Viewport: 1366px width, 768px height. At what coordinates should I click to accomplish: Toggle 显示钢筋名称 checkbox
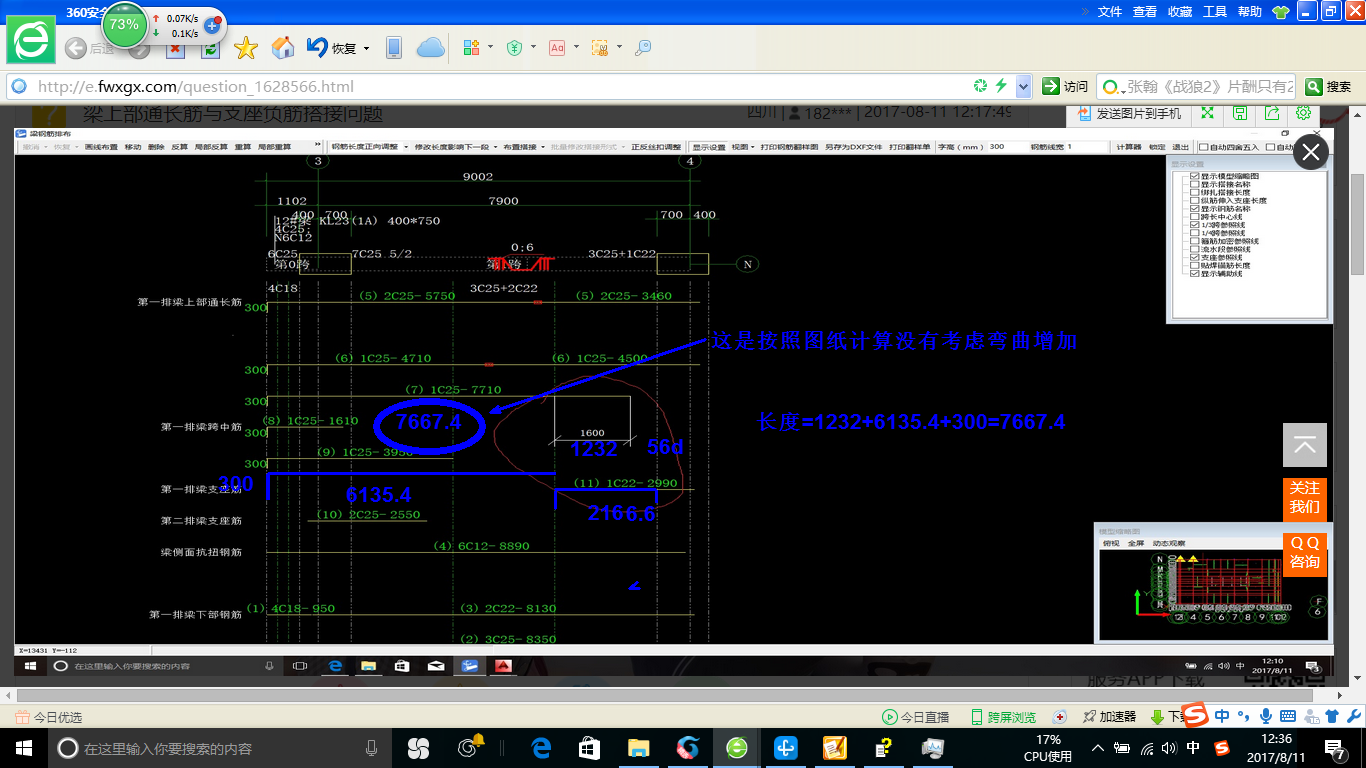click(x=1194, y=208)
